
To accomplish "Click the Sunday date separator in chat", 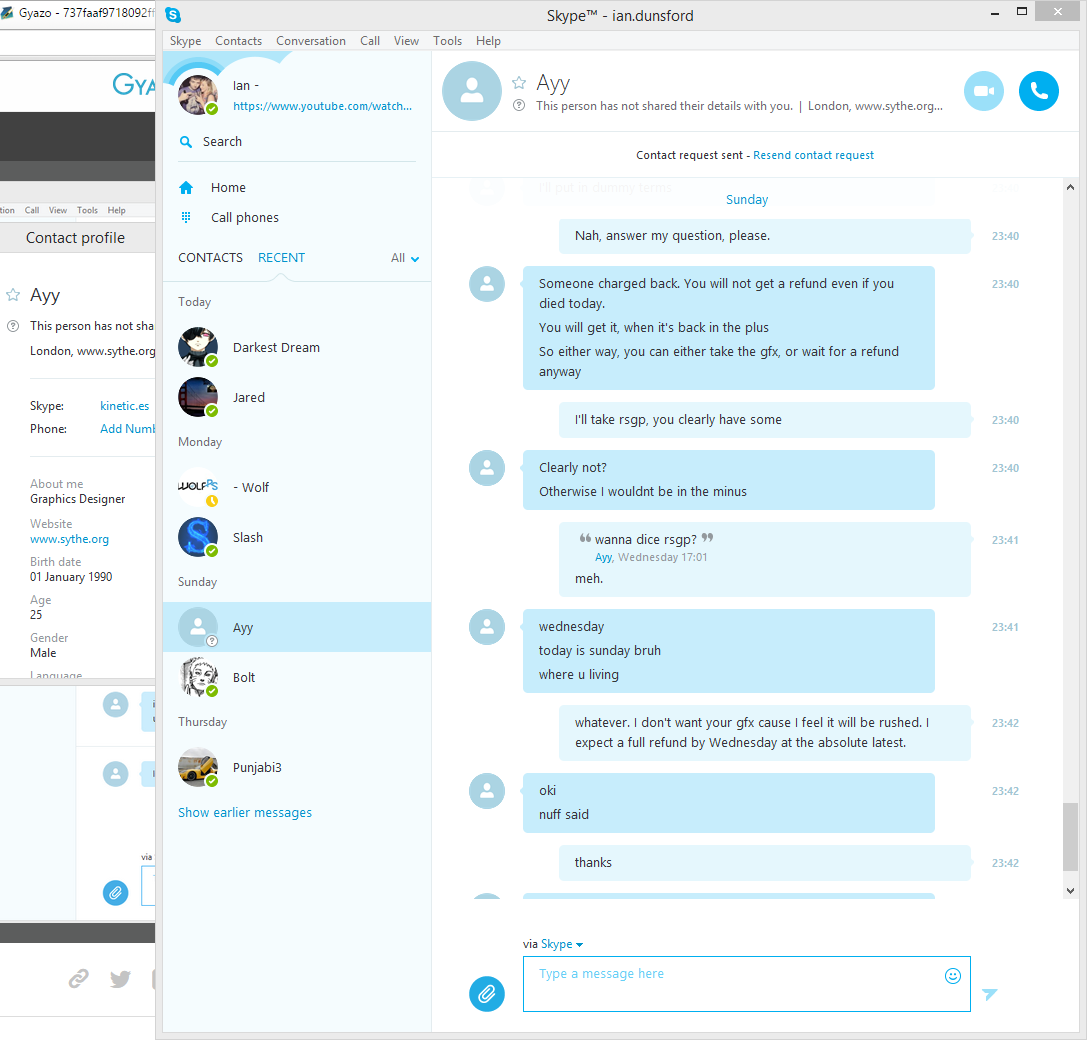I will [x=747, y=200].
